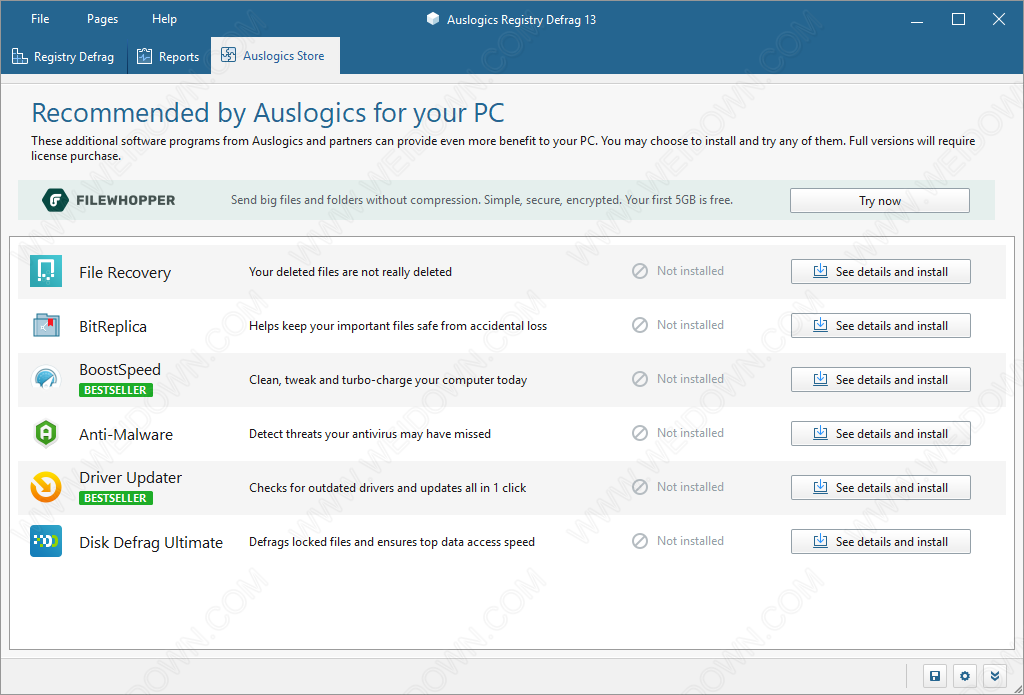See details and install Anti-Malware
1024x695 pixels.
click(880, 434)
